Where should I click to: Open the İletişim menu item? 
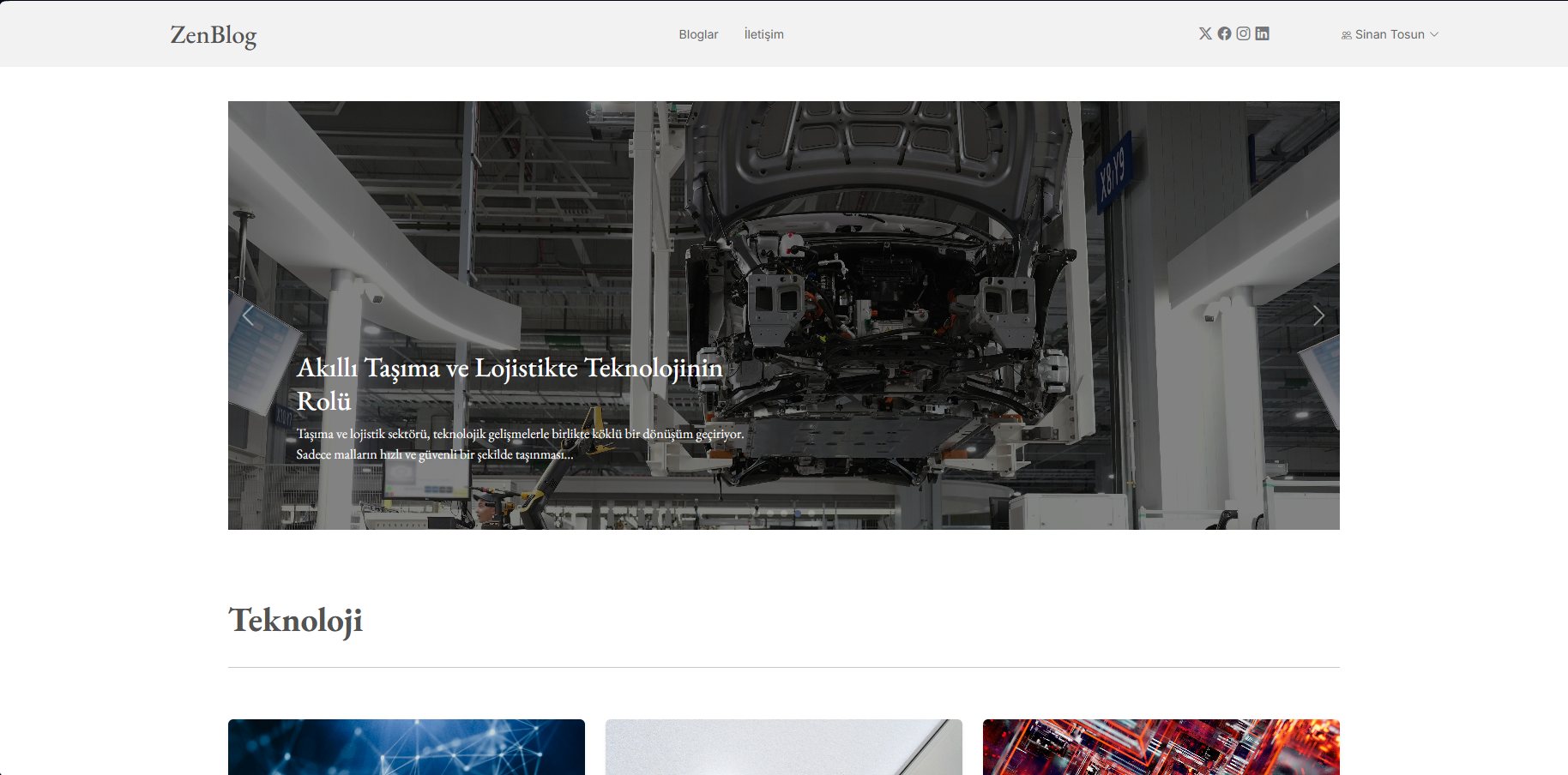(763, 34)
